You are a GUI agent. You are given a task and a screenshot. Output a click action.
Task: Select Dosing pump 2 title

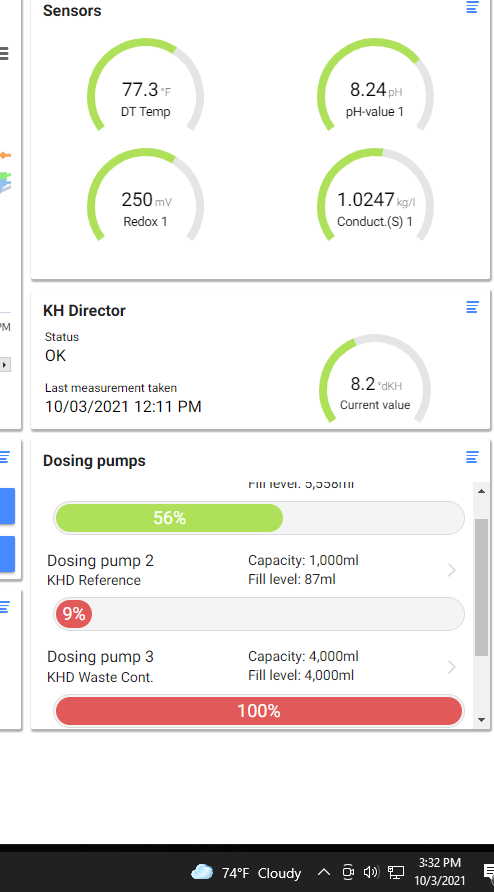pyautogui.click(x=100, y=561)
